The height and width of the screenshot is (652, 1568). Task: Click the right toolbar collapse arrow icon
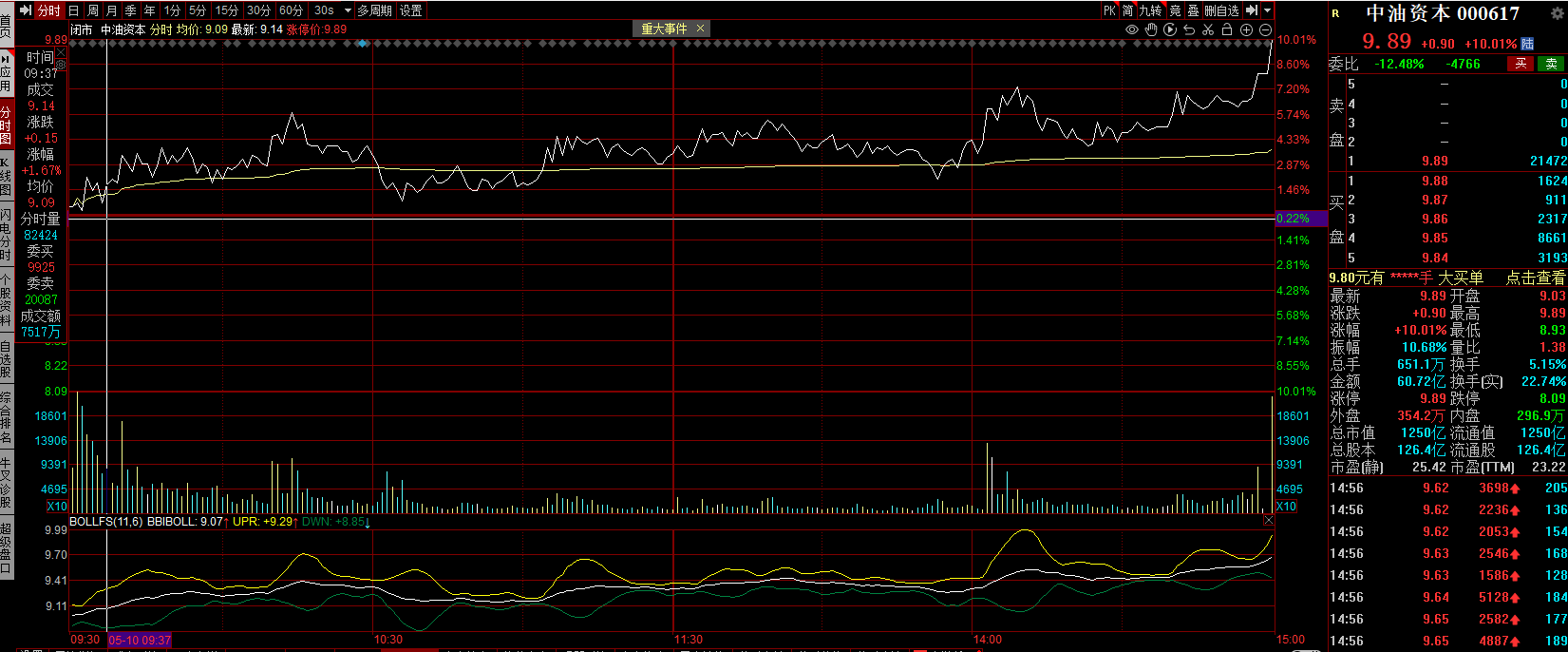pos(1251,10)
